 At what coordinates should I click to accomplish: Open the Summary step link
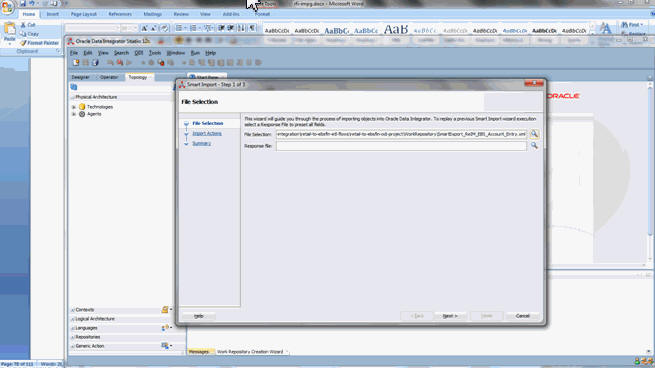(x=201, y=143)
